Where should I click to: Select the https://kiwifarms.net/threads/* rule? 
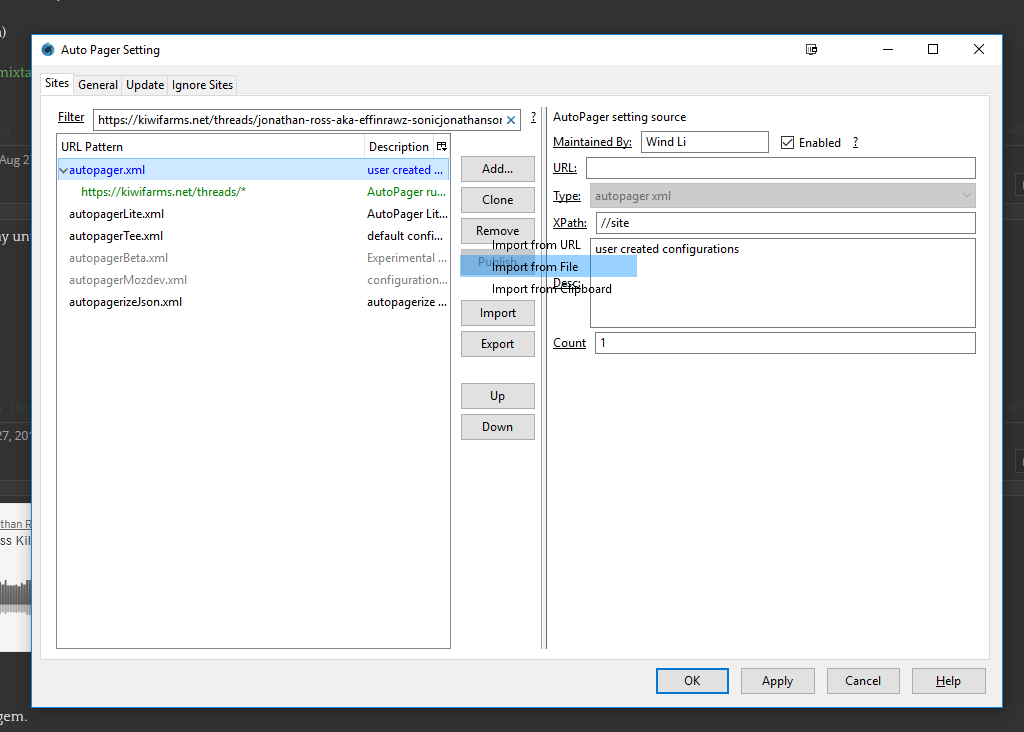pos(253,192)
